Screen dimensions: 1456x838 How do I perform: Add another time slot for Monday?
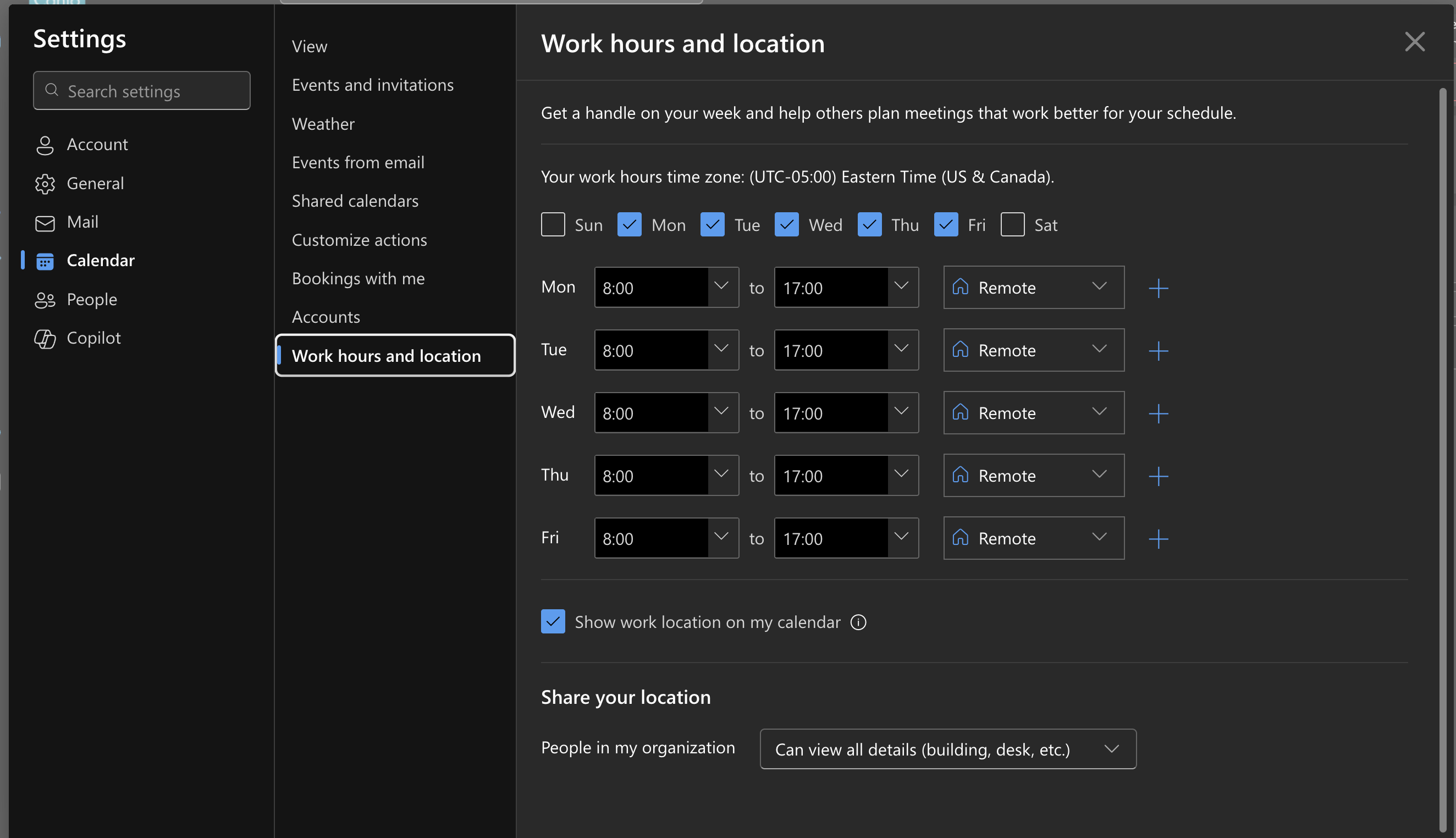click(1158, 288)
